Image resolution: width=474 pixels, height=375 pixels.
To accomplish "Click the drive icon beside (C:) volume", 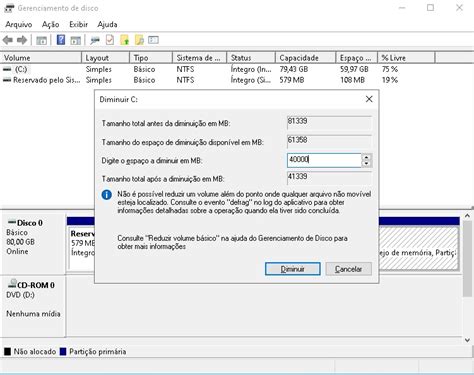I will [7, 69].
